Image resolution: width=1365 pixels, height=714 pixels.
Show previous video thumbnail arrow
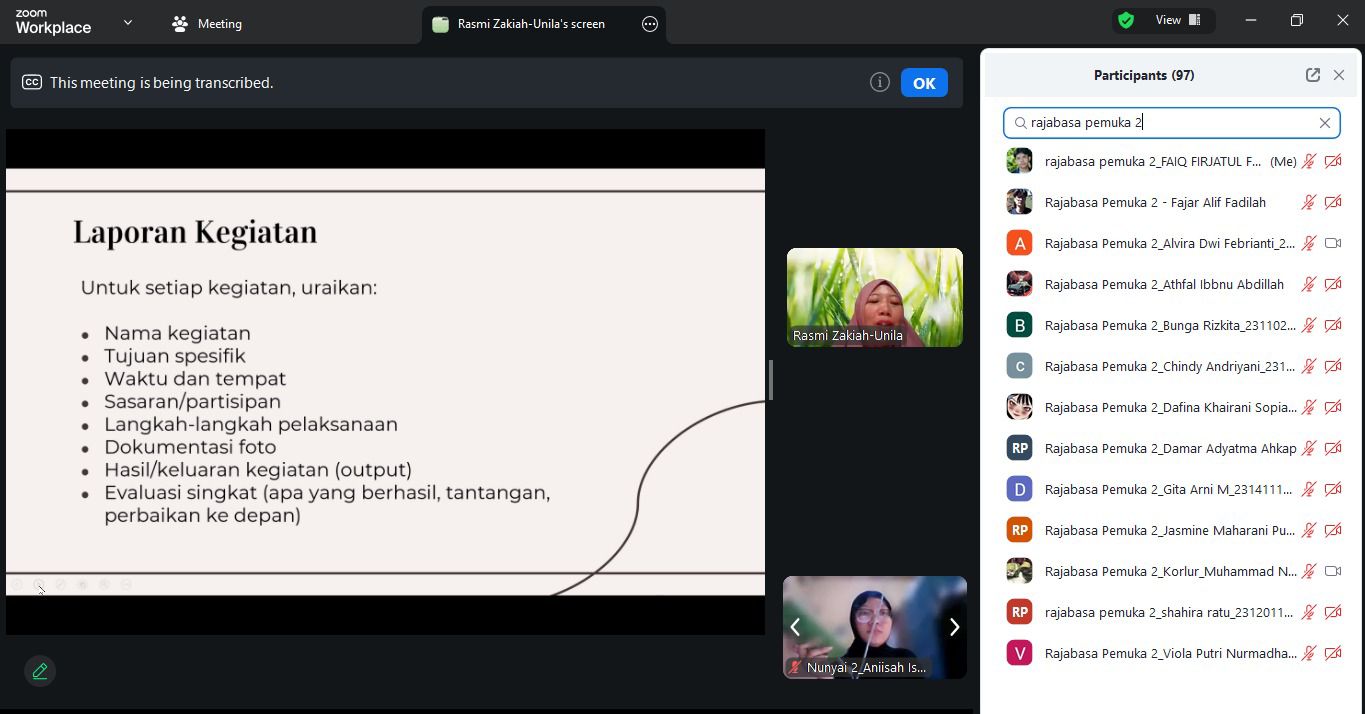pos(796,627)
